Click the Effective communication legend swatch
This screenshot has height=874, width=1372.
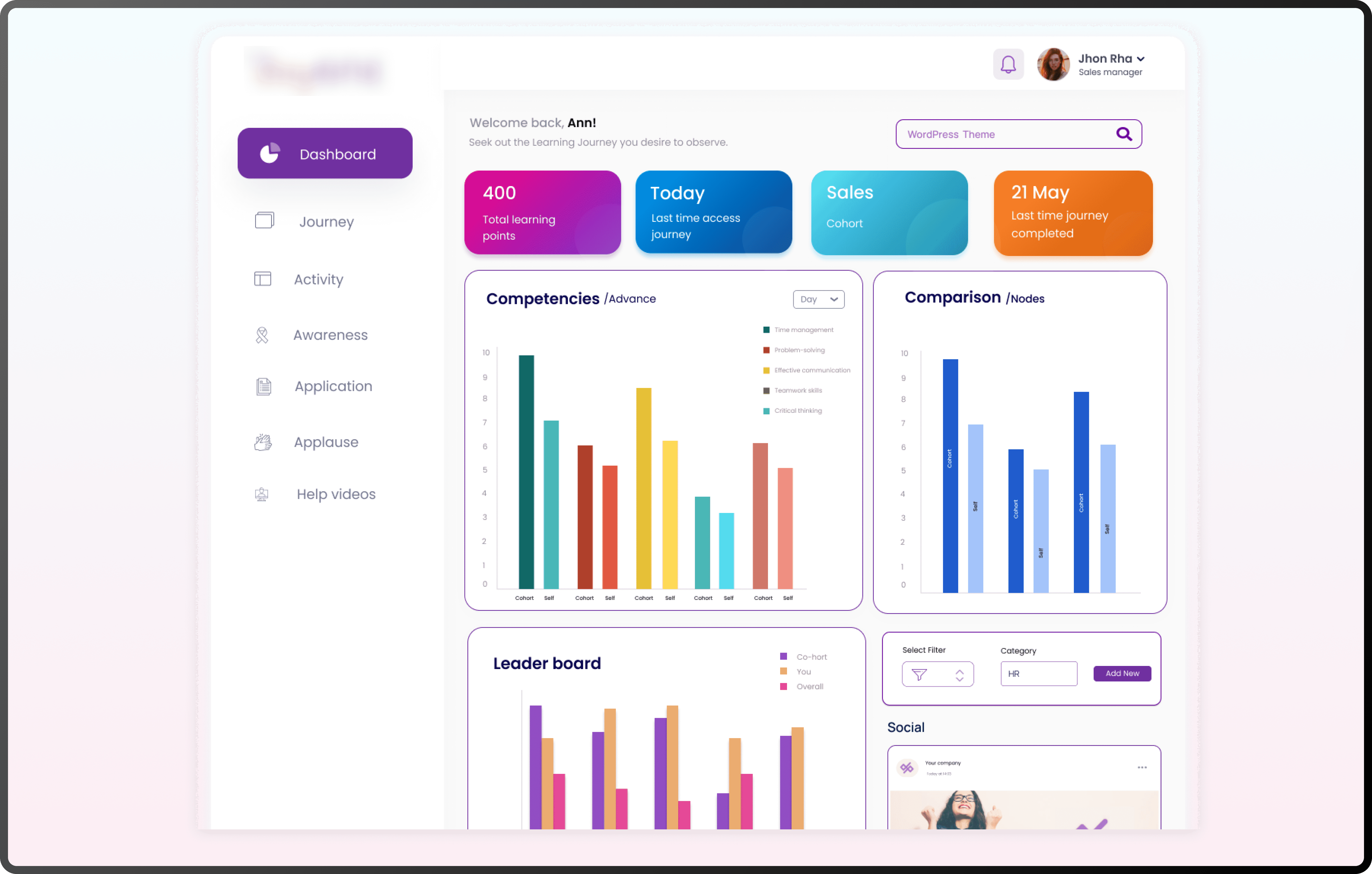[x=766, y=370]
